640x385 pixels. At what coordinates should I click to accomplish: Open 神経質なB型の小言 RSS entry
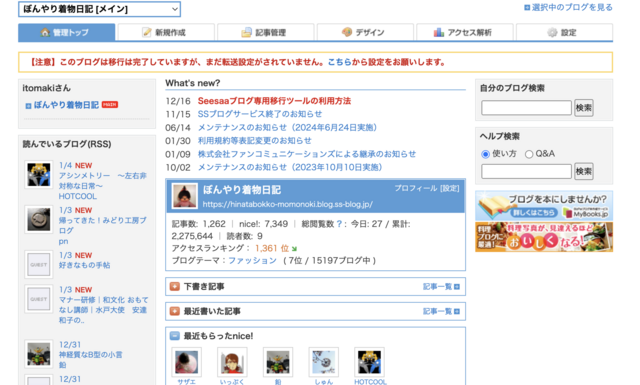91,355
